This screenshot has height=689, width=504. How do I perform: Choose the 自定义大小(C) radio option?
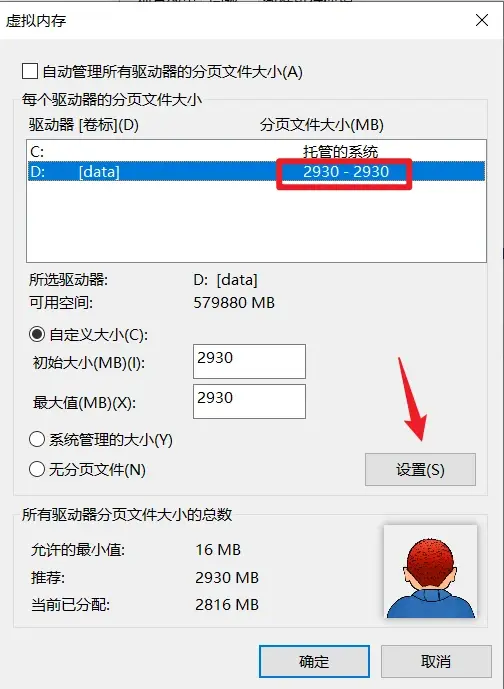37,334
